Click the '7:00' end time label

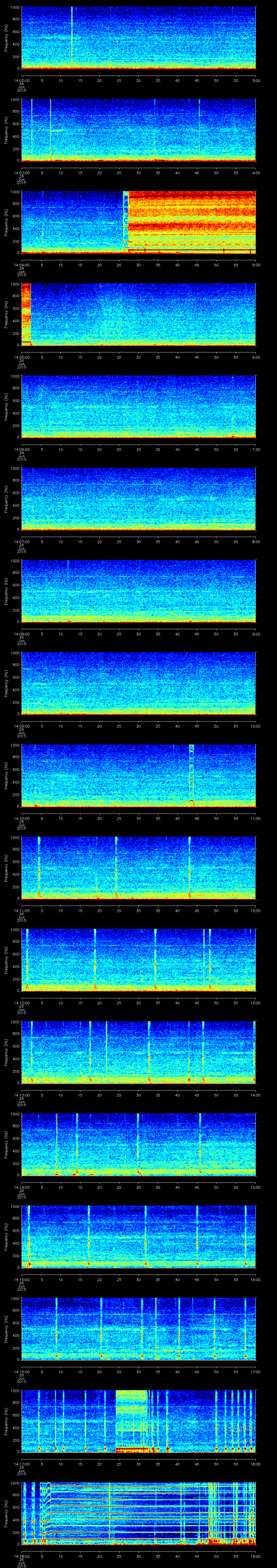tap(256, 449)
